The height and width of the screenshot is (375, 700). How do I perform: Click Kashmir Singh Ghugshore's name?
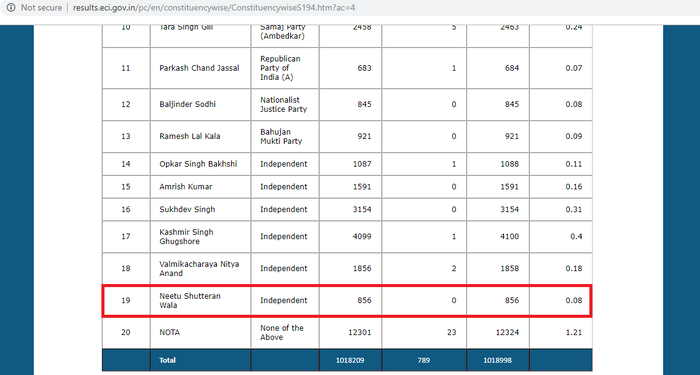(x=186, y=237)
